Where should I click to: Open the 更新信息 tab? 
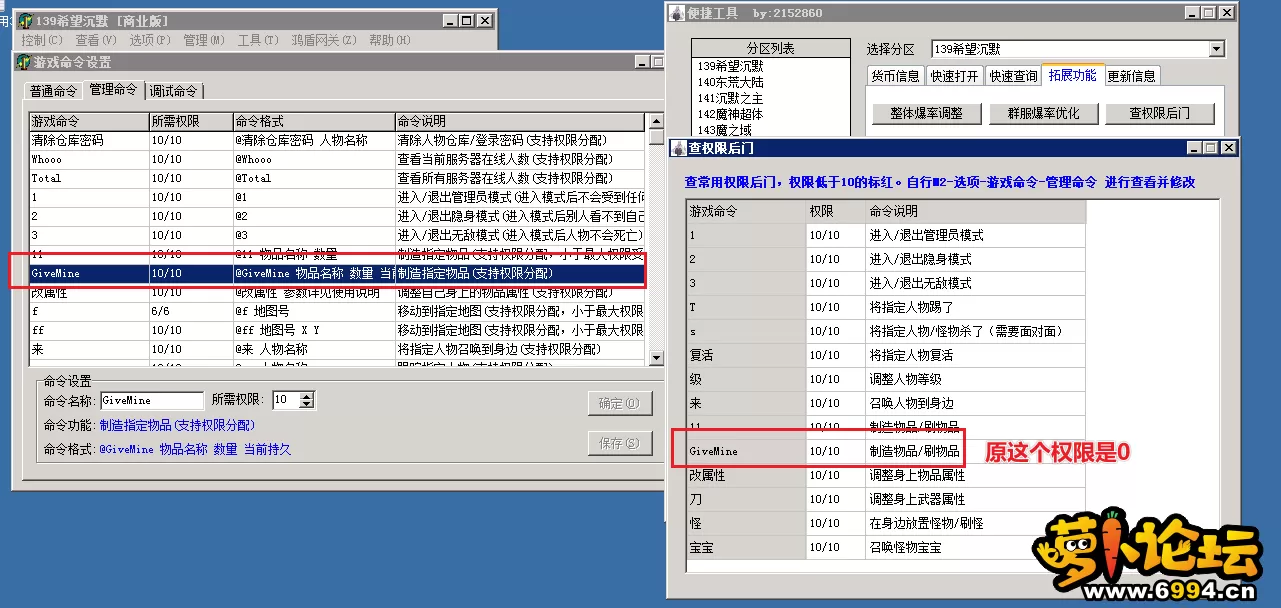(1132, 76)
